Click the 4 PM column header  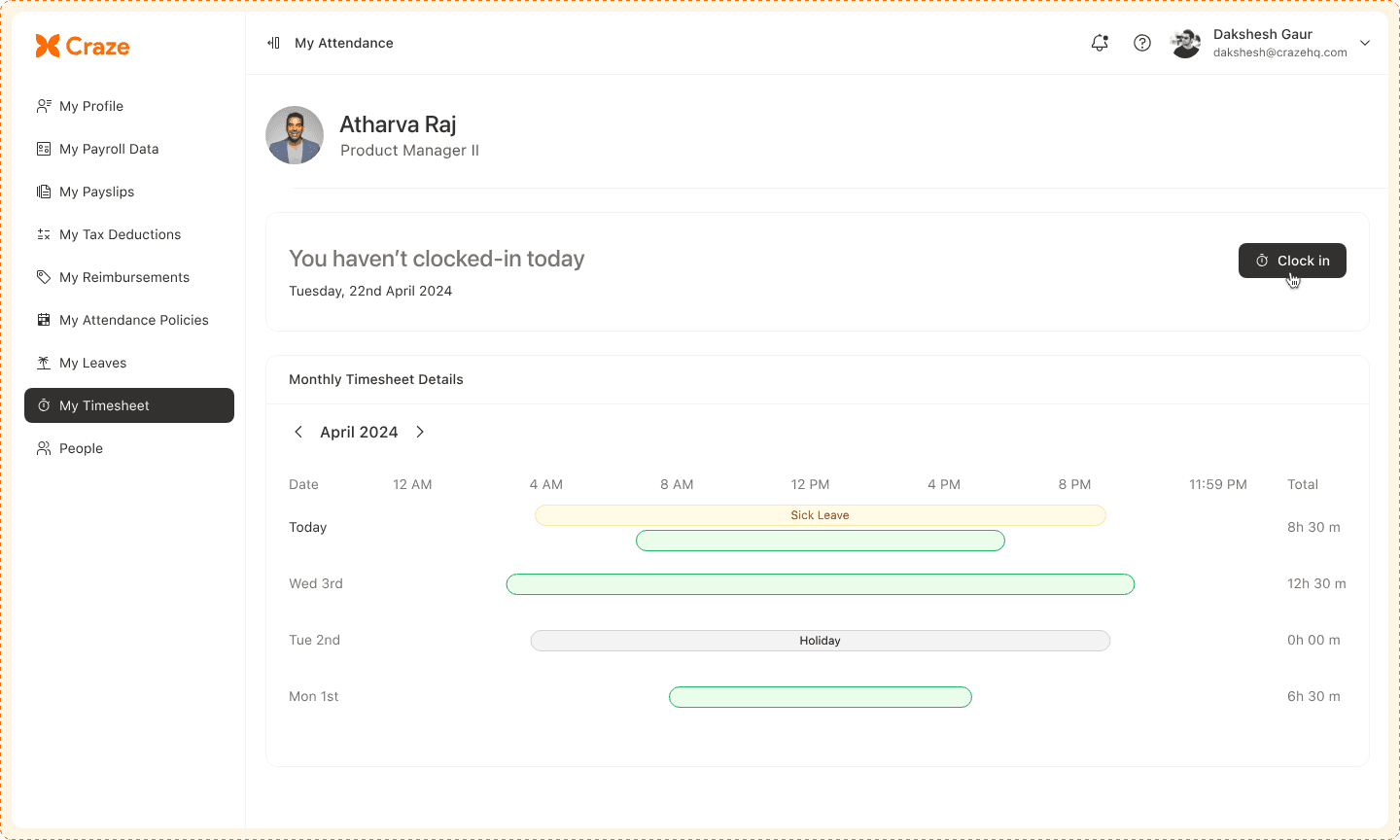tap(944, 484)
